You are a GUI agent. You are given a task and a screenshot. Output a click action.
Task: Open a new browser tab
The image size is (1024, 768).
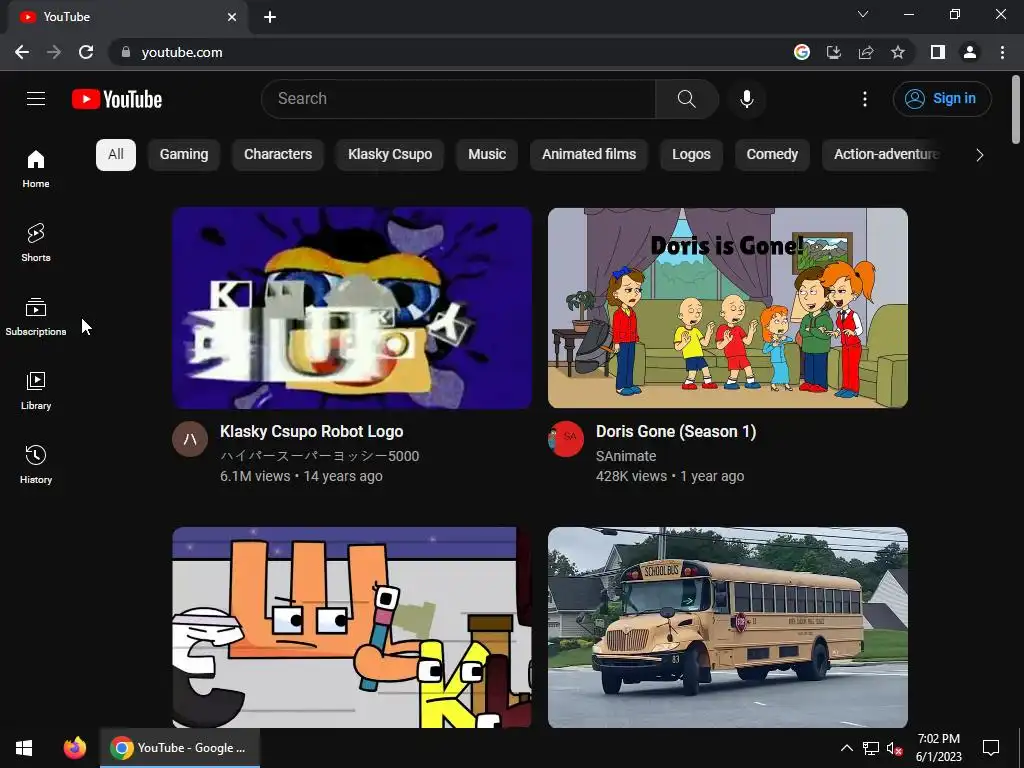coord(270,17)
